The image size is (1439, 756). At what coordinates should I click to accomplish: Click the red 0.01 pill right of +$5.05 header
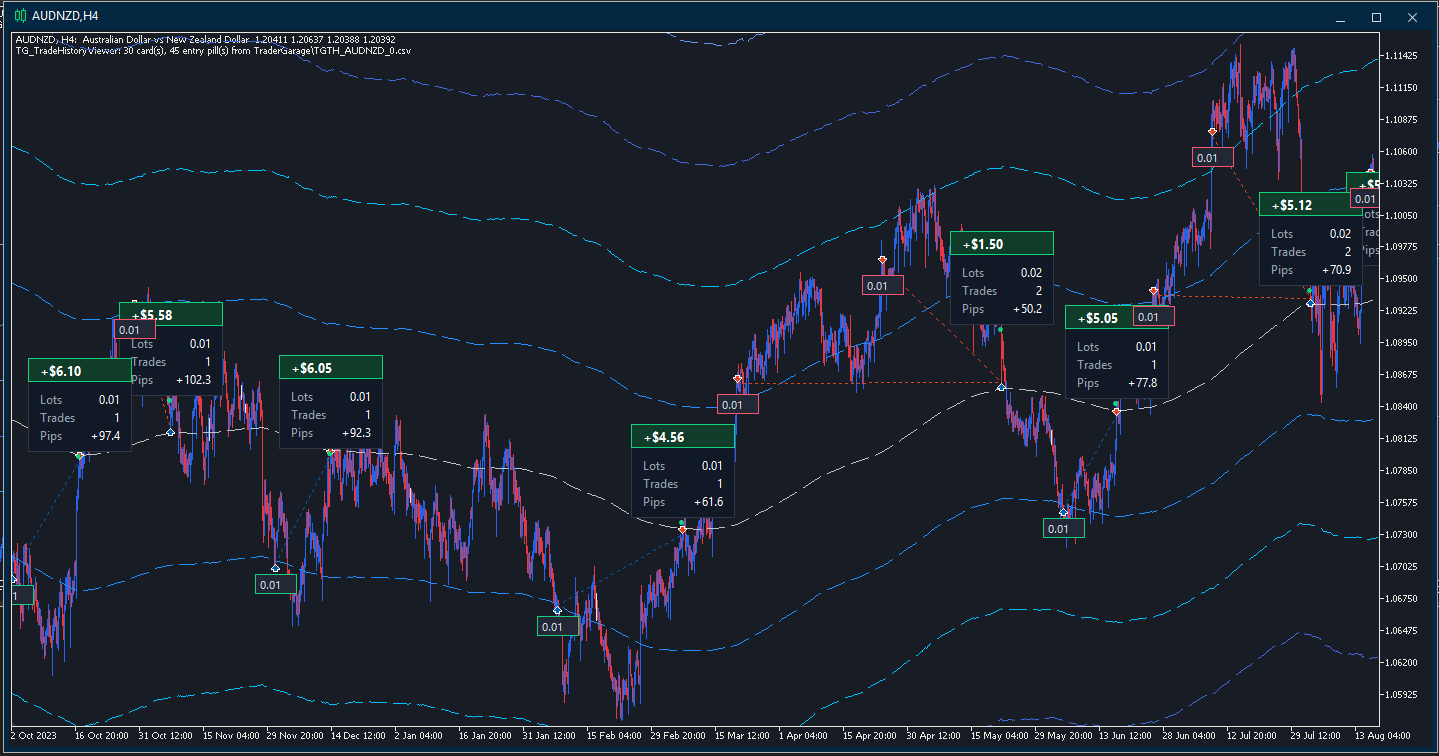[x=1154, y=316]
